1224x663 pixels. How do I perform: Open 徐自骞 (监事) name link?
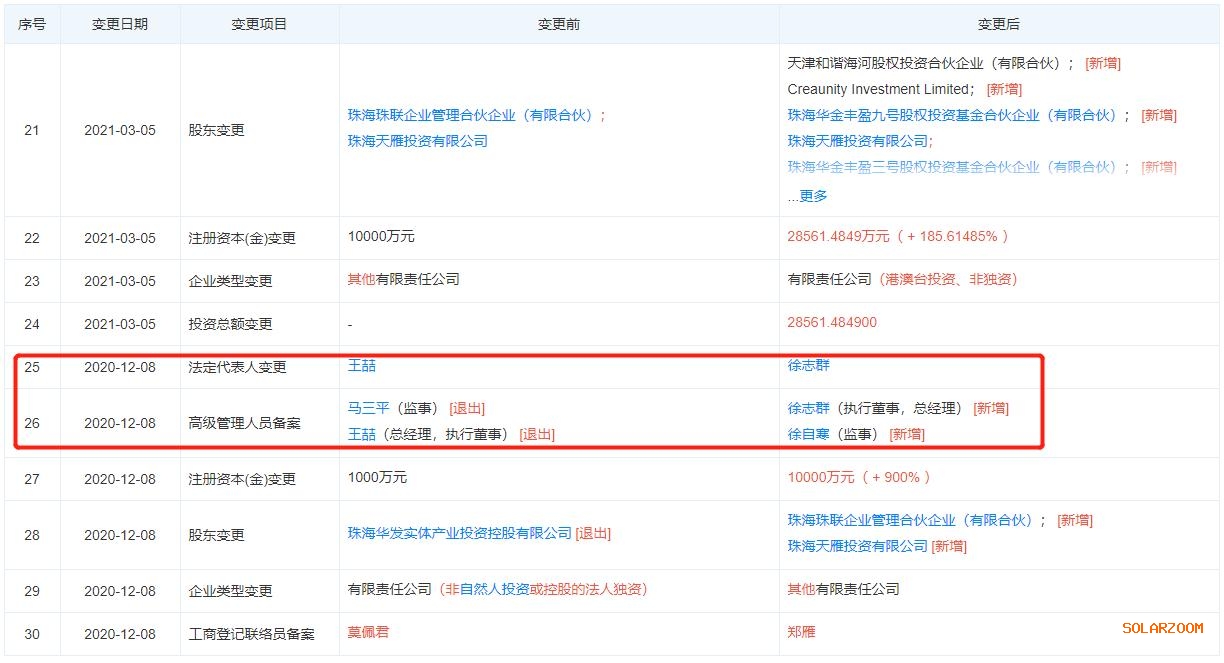pos(808,434)
